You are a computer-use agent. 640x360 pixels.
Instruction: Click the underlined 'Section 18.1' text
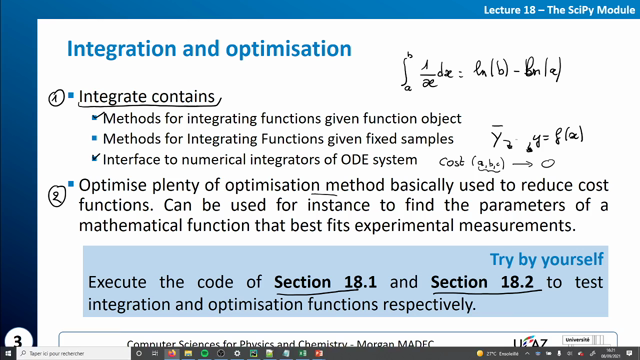coord(325,282)
